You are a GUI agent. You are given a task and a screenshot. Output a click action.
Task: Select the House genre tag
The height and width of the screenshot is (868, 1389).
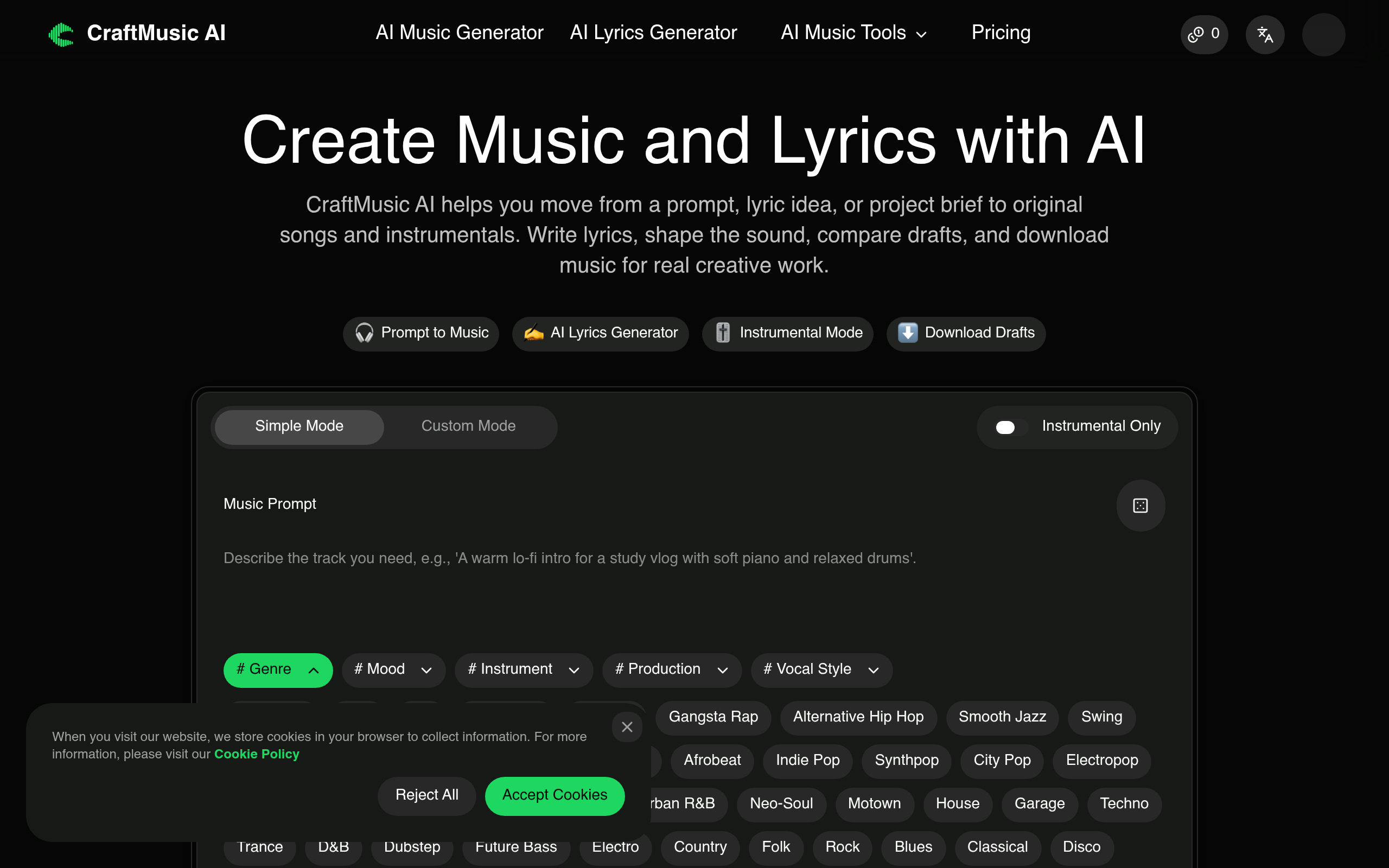(957, 805)
